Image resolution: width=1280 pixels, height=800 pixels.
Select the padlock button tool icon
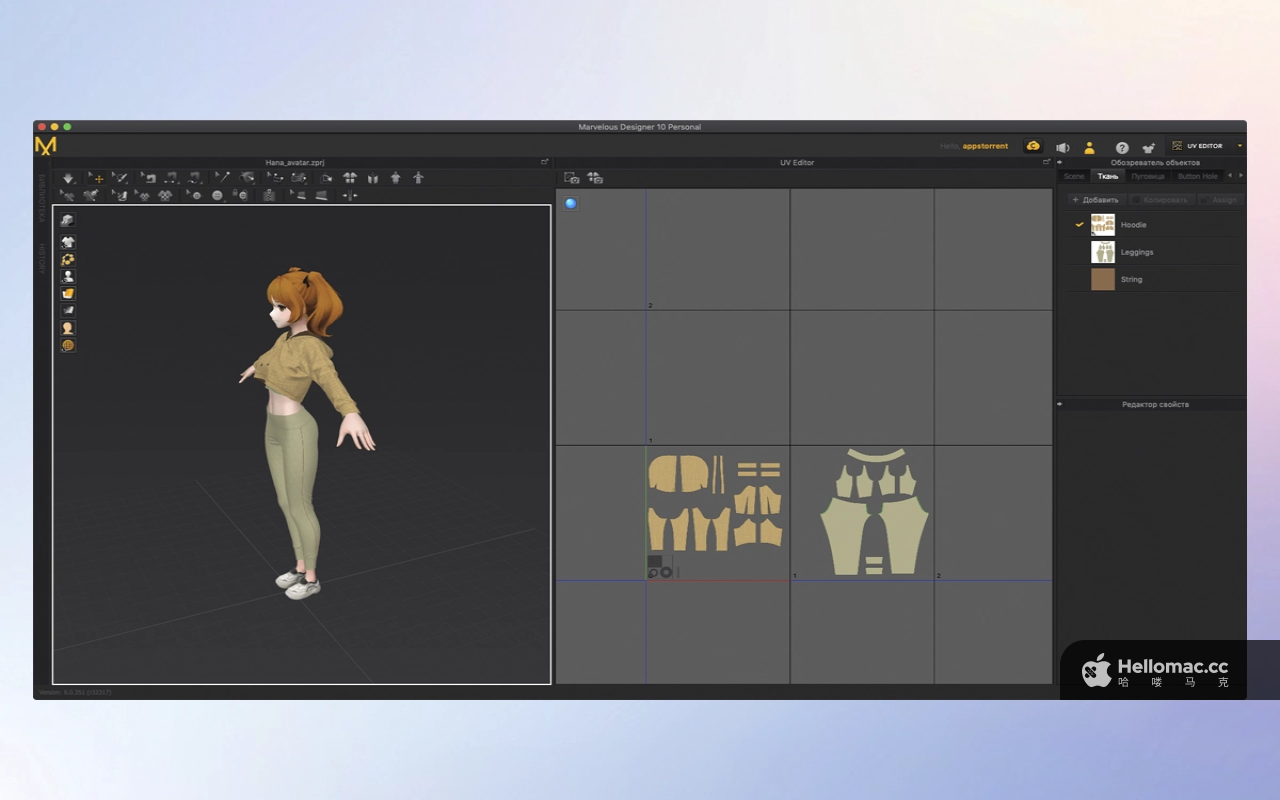[x=241, y=196]
